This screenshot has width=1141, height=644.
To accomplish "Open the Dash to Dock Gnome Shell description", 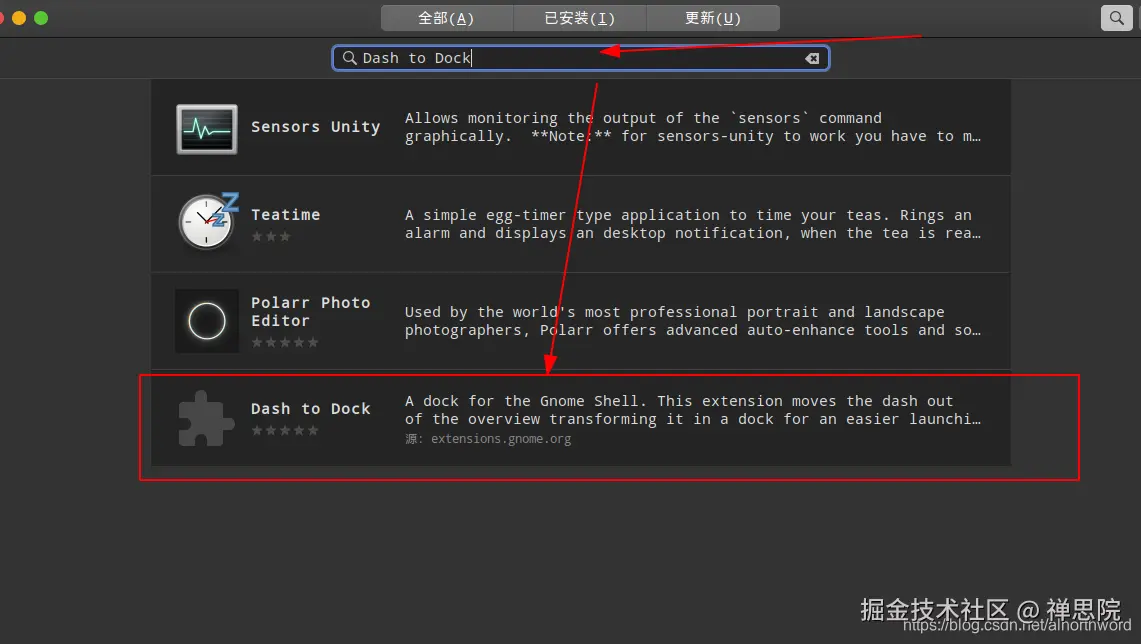I will point(693,410).
